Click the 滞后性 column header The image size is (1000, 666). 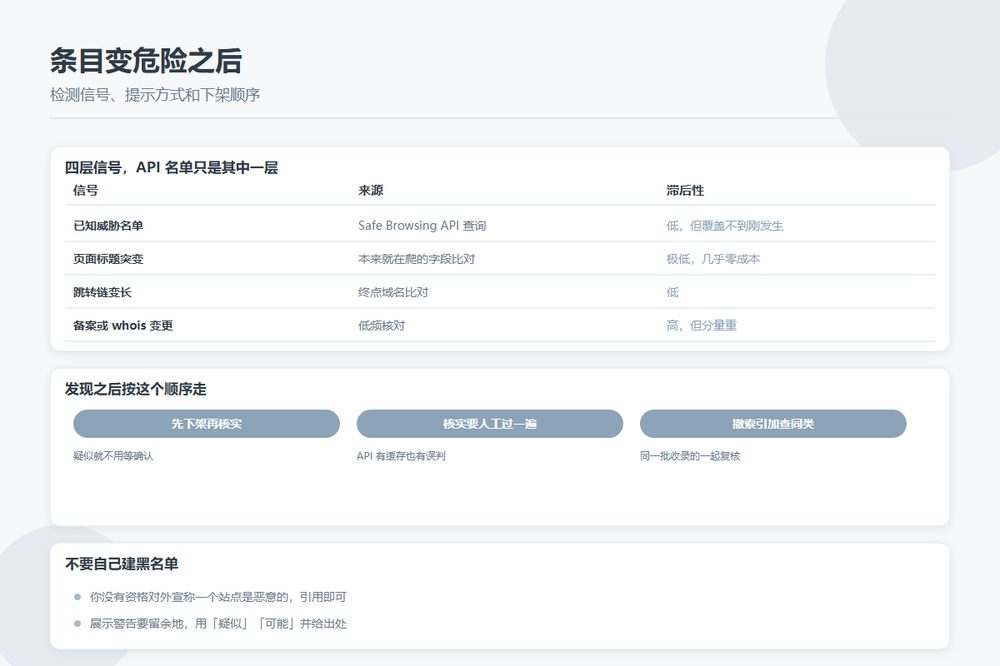685,190
